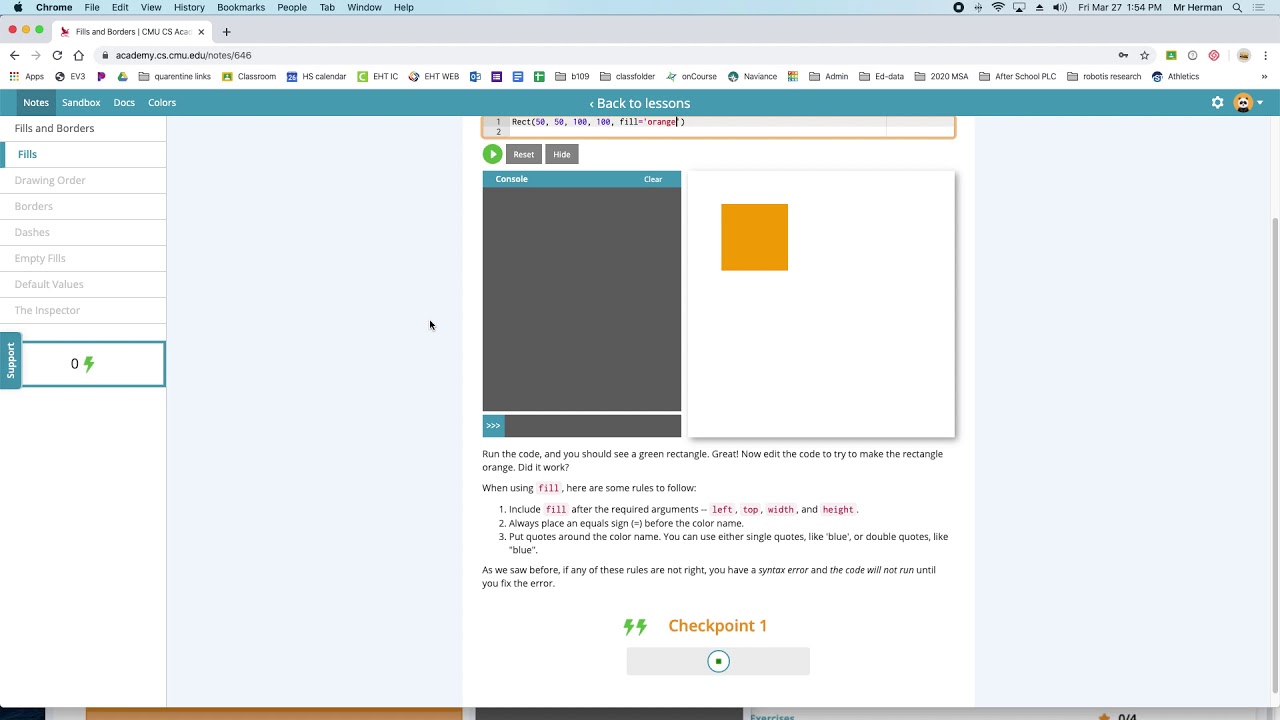Open the browser home icon
This screenshot has width=1280, height=720.
79,55
